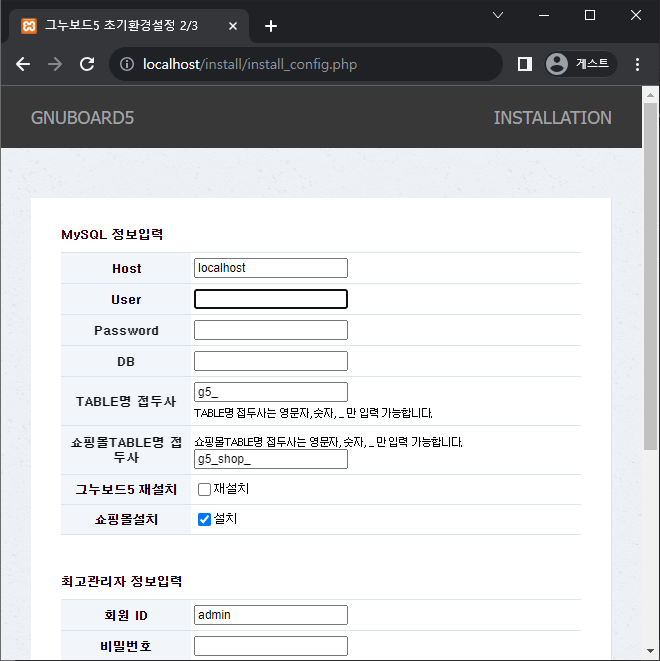Click the 재설치 checkbox label text

231,489
